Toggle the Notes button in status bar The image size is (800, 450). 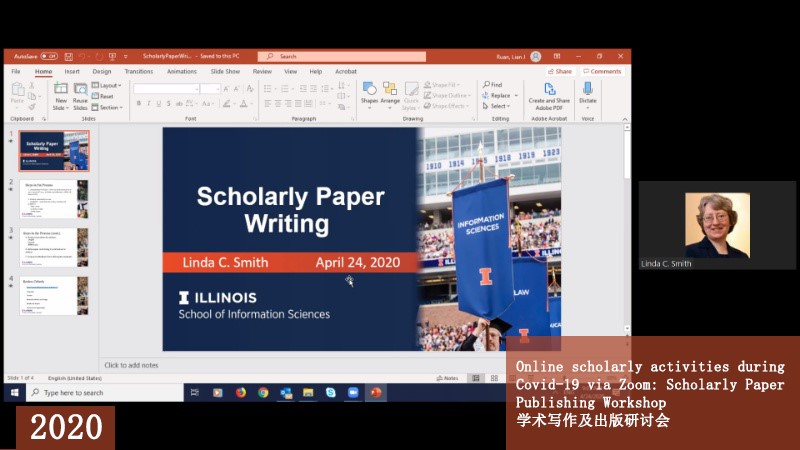click(447, 378)
